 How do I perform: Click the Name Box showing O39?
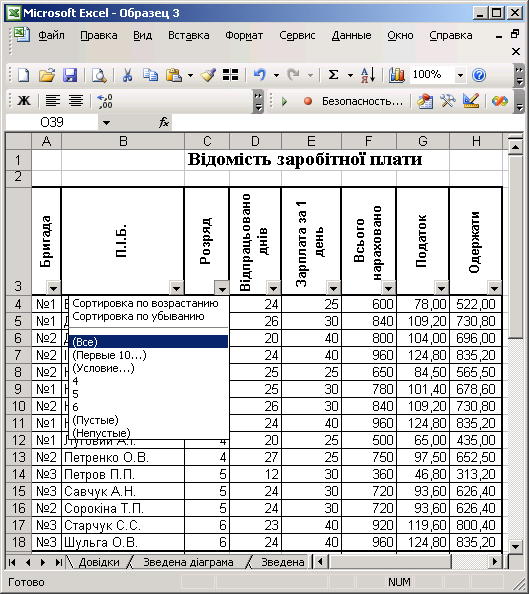click(52, 122)
